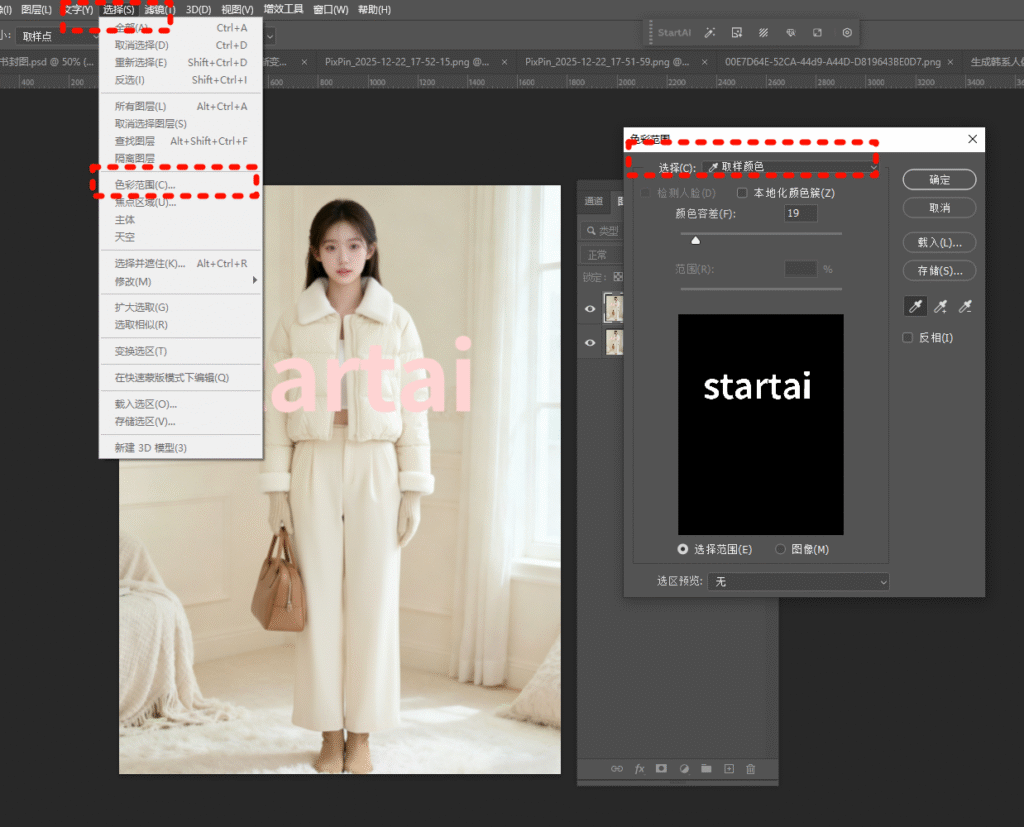Viewport: 1024px width, 827px height.
Task: Select the add-to-sample eyedropper (plus)
Action: click(x=940, y=307)
